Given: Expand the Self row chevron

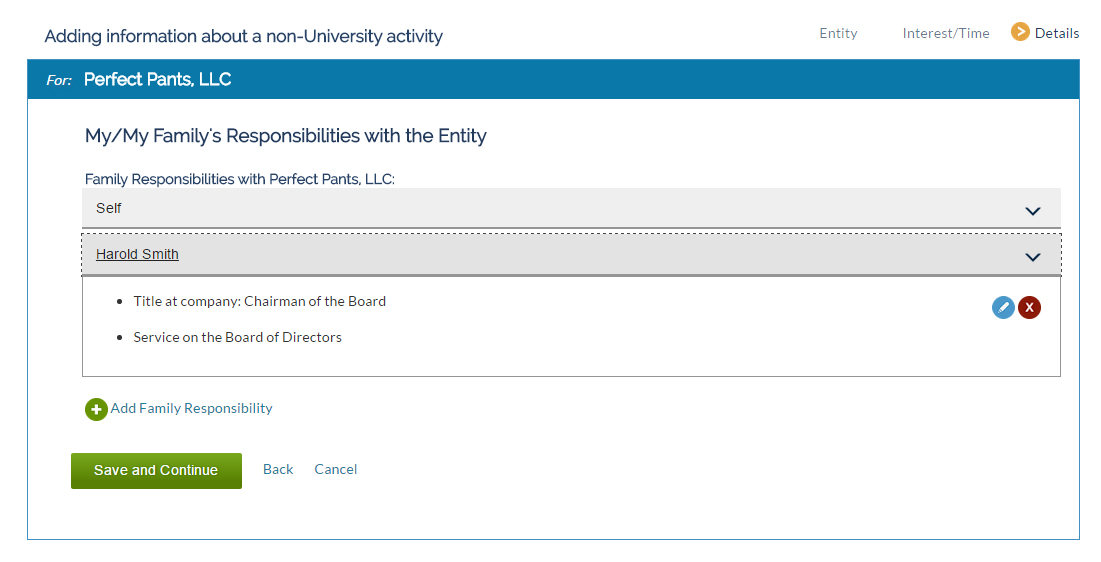Looking at the screenshot, I should 1032,210.
